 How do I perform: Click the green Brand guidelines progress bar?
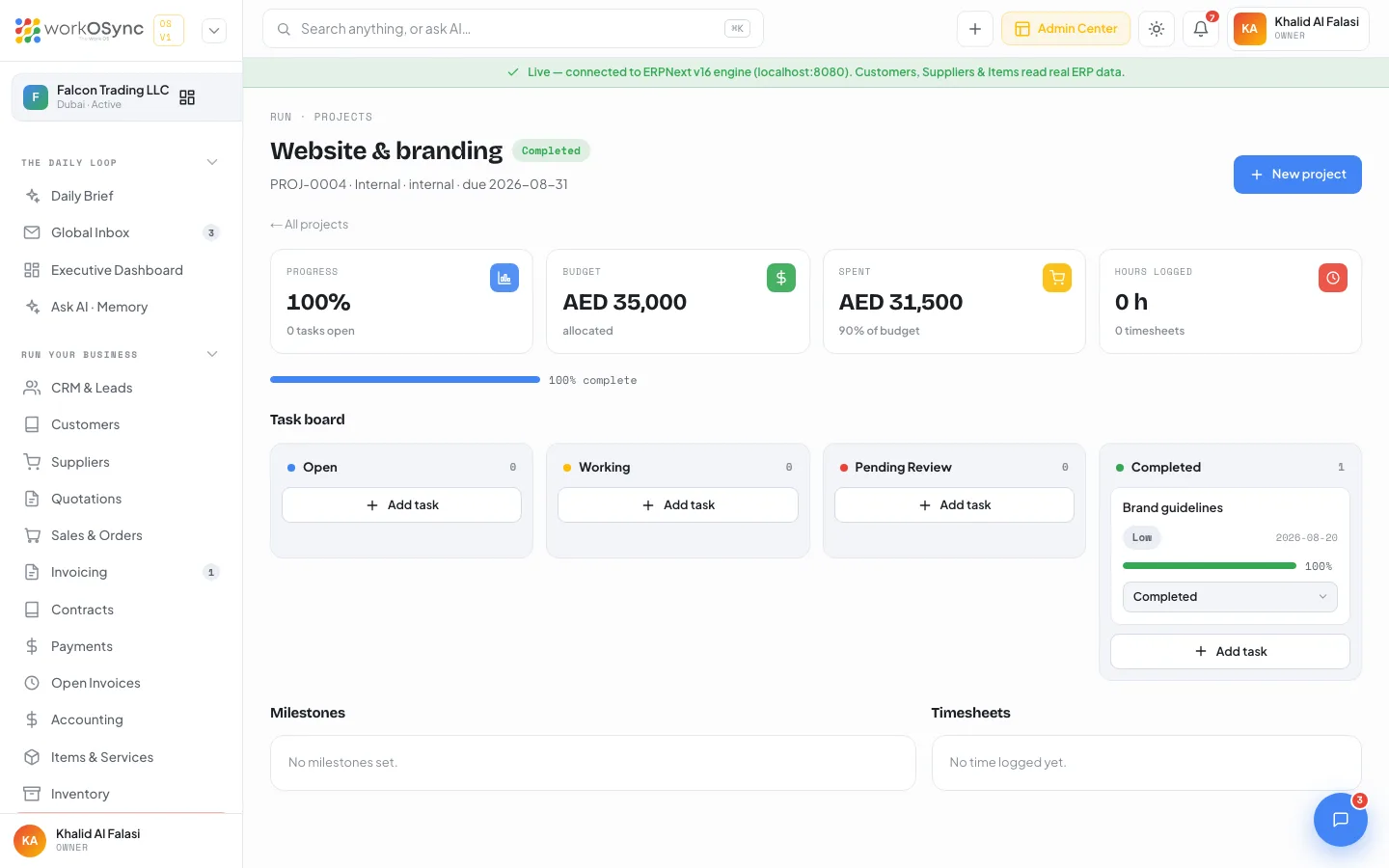pyautogui.click(x=1210, y=566)
